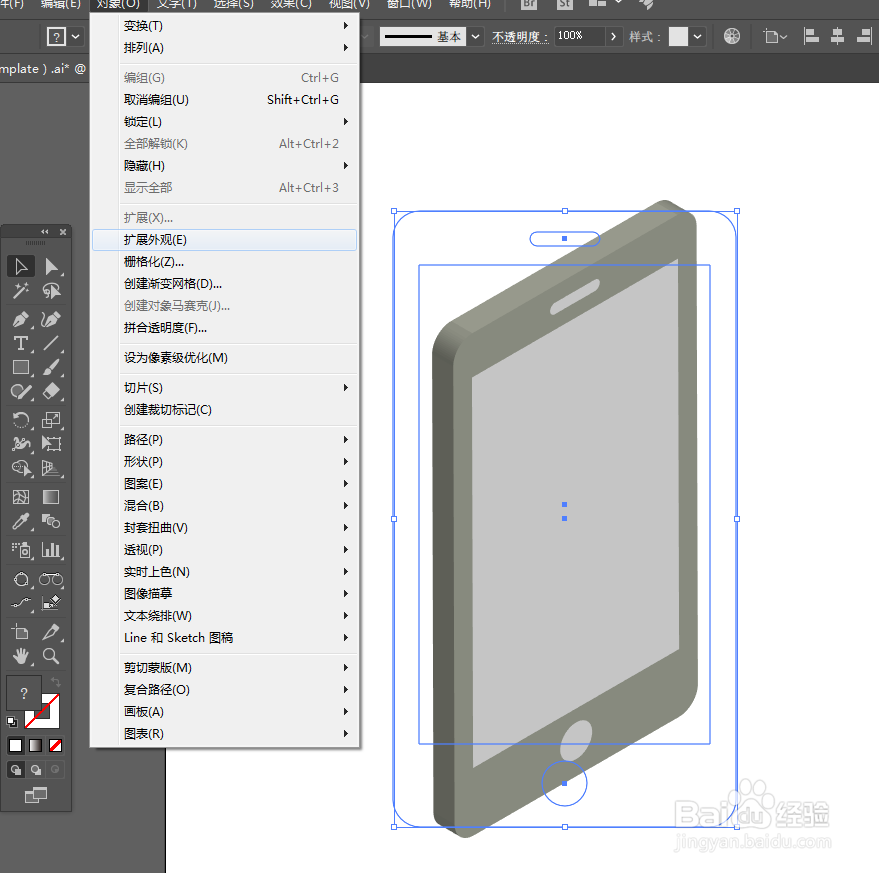Click the Fill color swatch box
The width and height of the screenshot is (879, 873).
tap(24, 693)
